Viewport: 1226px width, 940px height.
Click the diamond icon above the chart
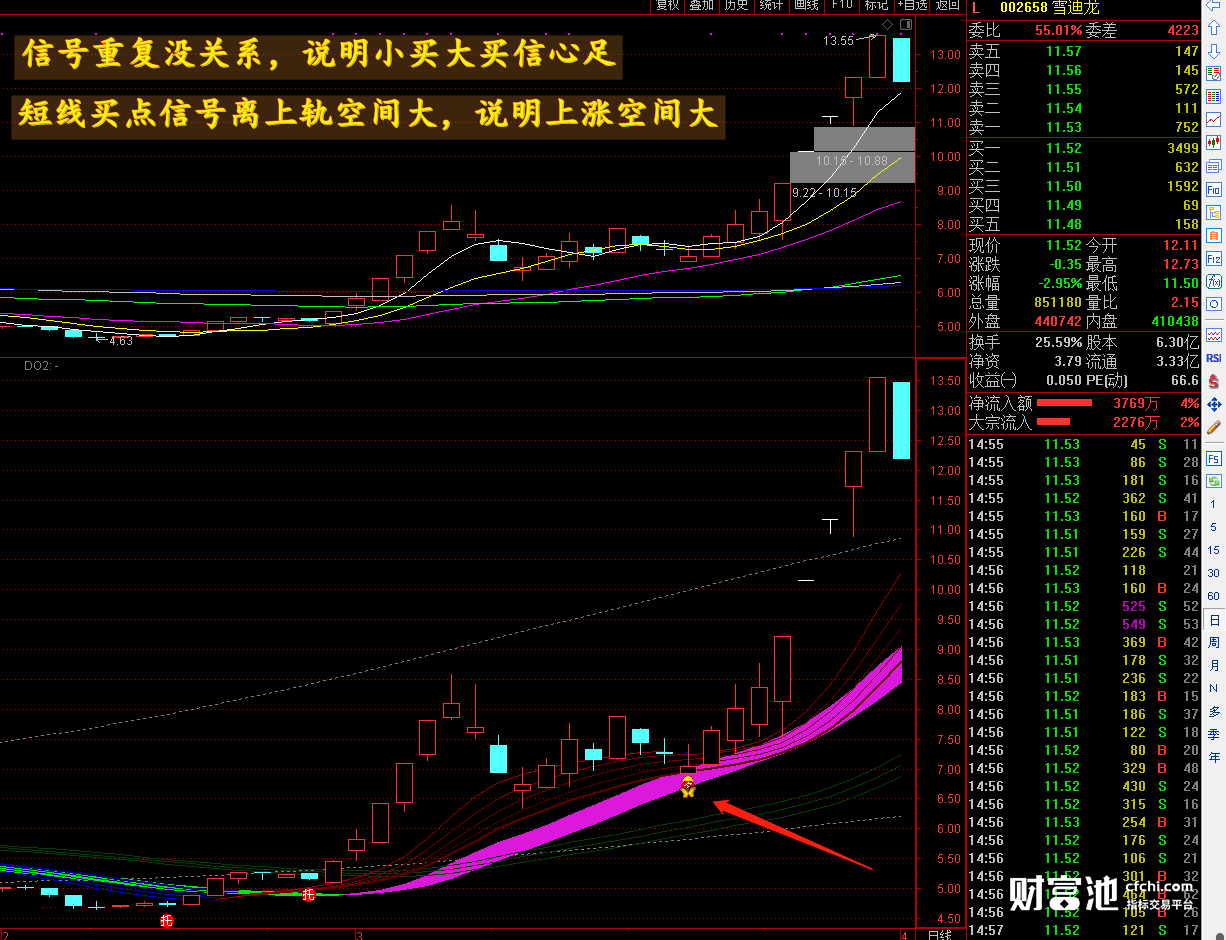click(x=887, y=23)
